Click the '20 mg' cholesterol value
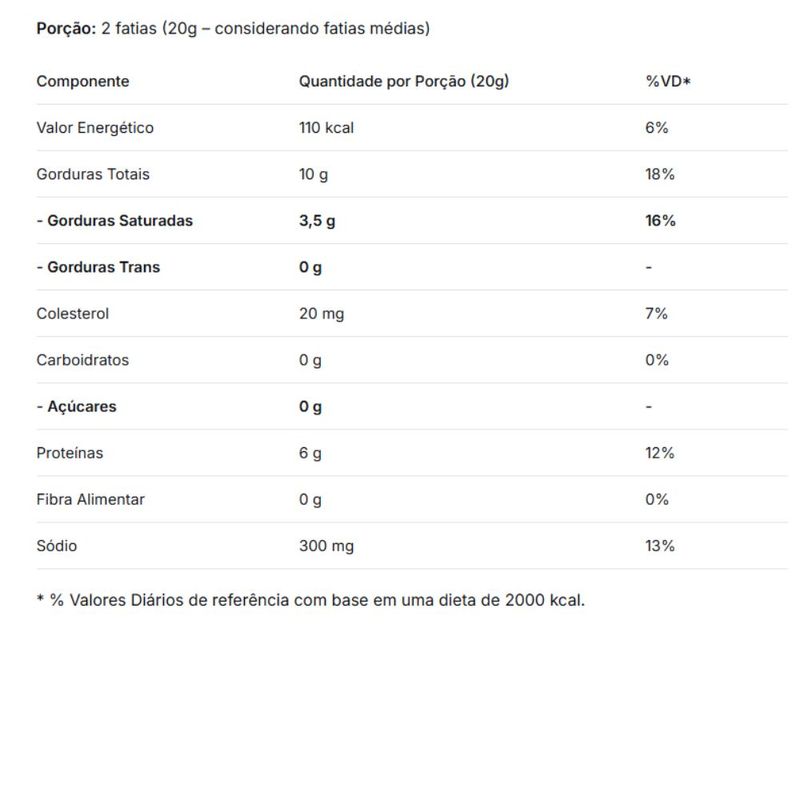The width and height of the screenshot is (800, 800). [321, 313]
